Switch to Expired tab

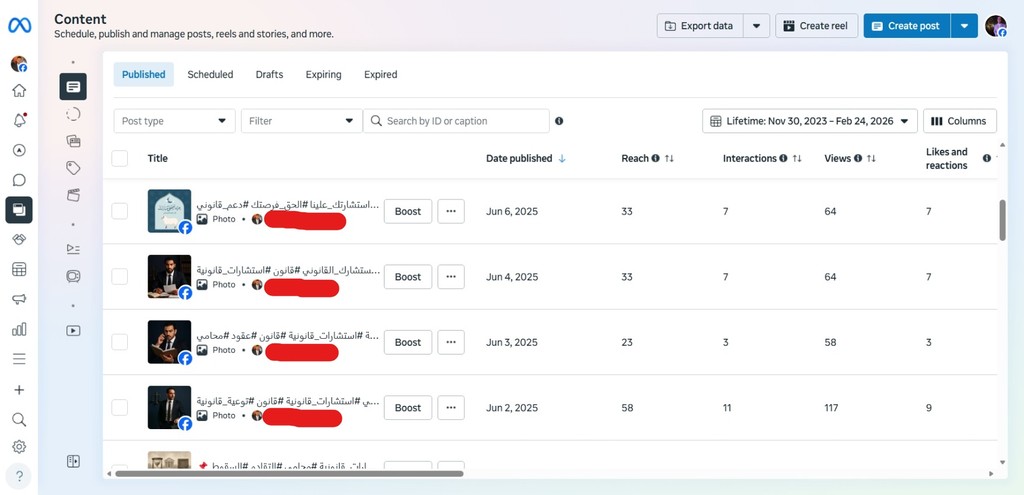pyautogui.click(x=381, y=74)
